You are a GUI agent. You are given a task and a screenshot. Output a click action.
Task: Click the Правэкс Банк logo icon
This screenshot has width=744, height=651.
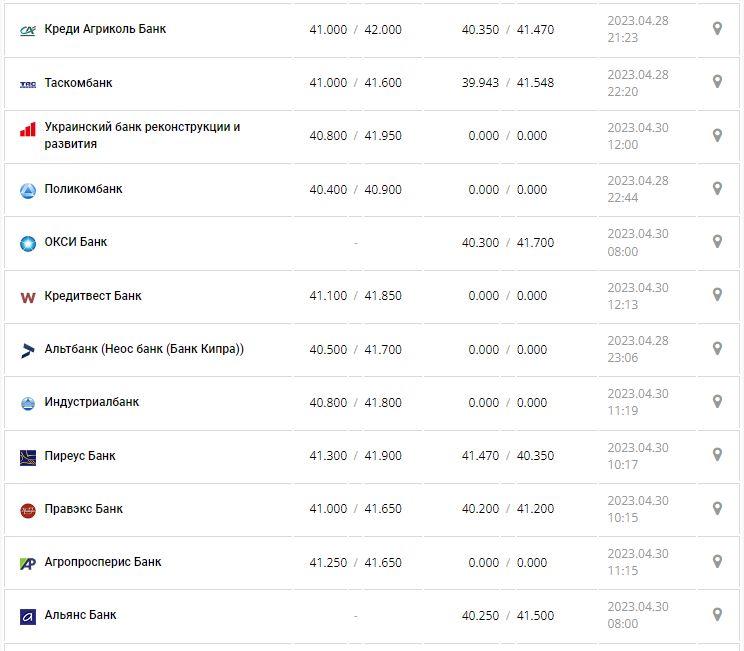click(28, 510)
